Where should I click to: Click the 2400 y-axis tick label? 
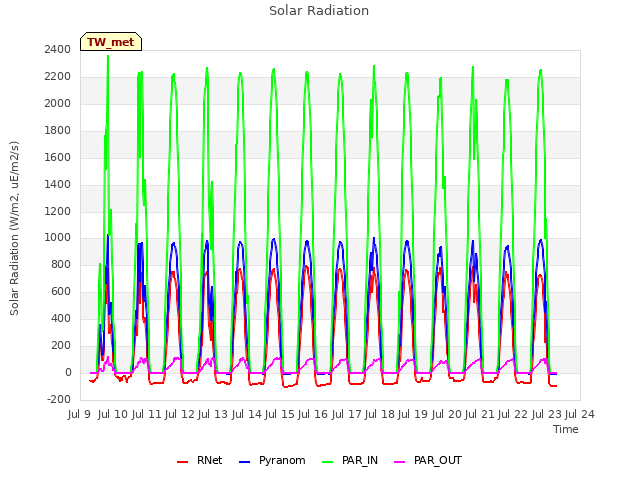coord(58,49)
